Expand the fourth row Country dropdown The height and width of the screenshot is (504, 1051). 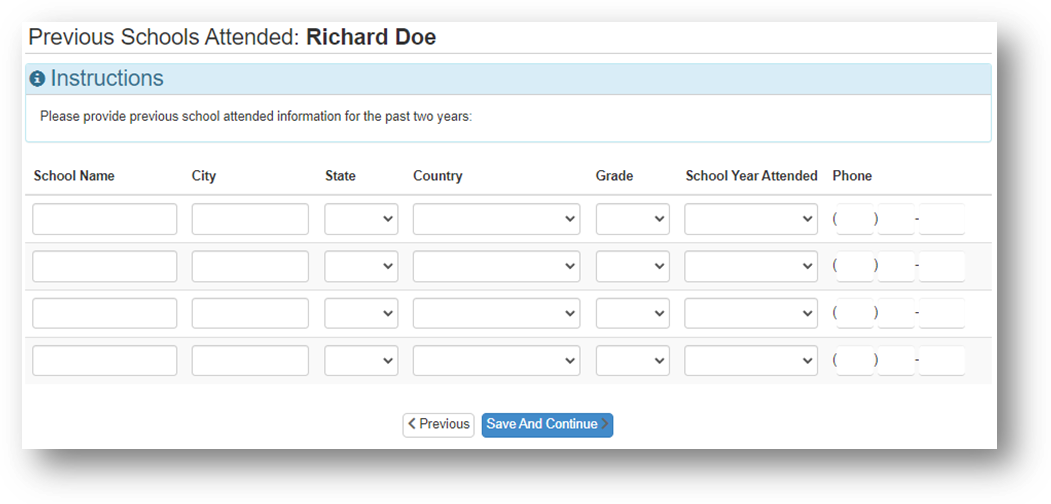pos(497,361)
